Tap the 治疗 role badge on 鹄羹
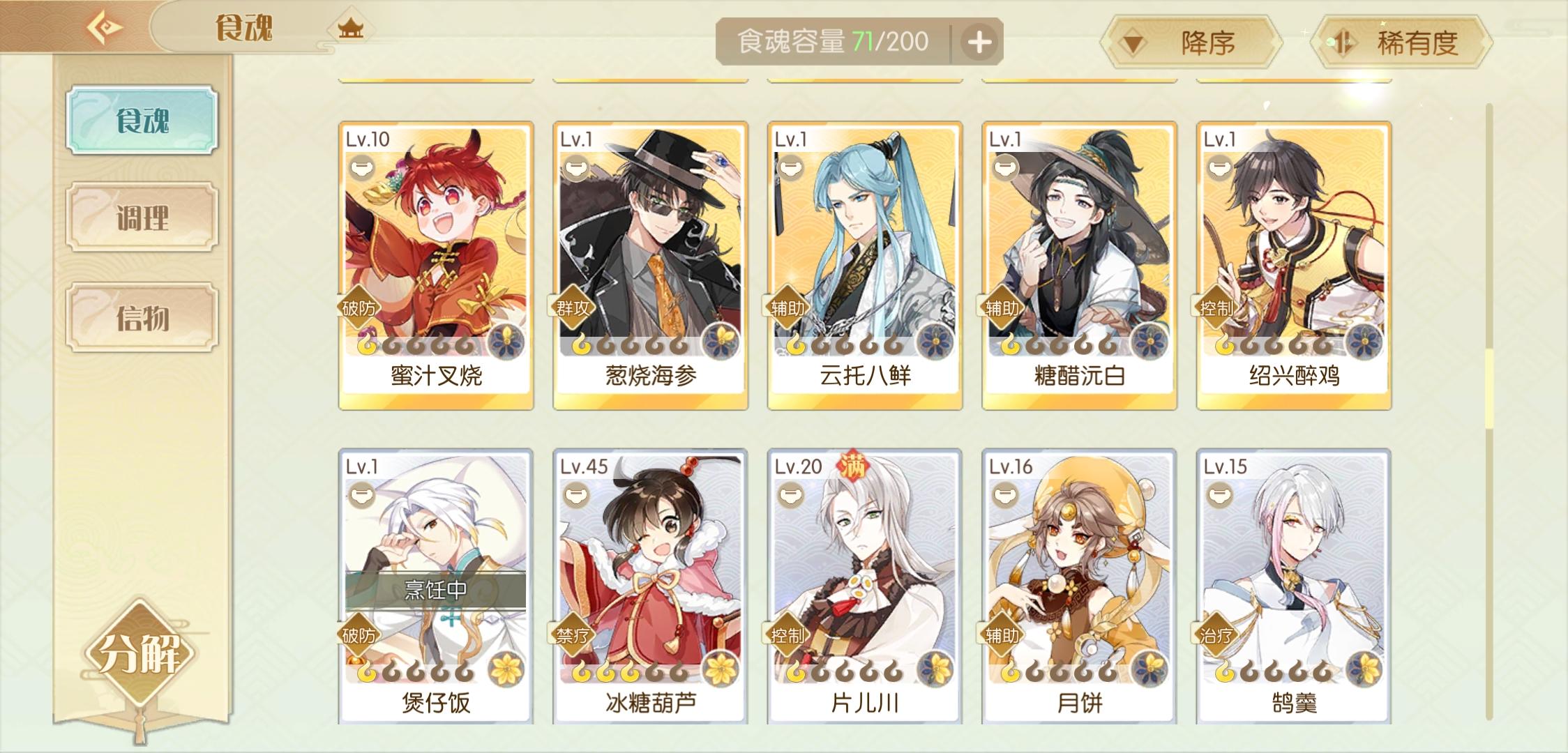Screen dimensions: 1568x753 coord(1216,634)
